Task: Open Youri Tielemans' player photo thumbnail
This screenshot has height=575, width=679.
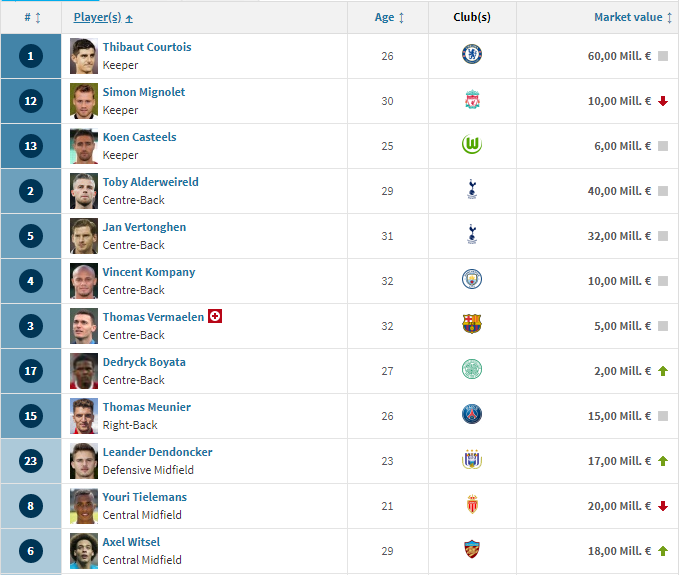Action: click(84, 506)
